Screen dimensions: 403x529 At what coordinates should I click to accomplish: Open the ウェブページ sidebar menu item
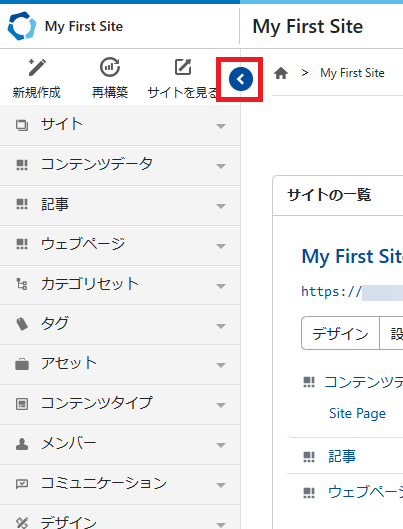120,246
